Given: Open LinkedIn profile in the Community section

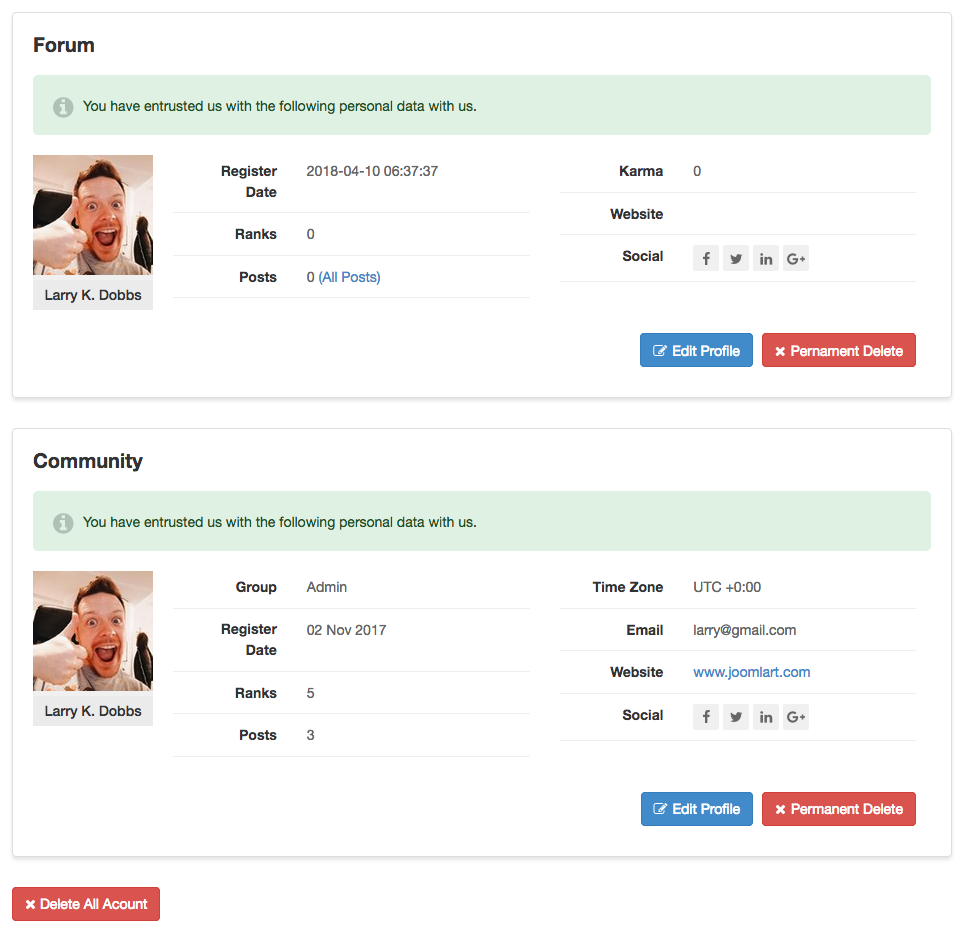Looking at the screenshot, I should point(766,717).
